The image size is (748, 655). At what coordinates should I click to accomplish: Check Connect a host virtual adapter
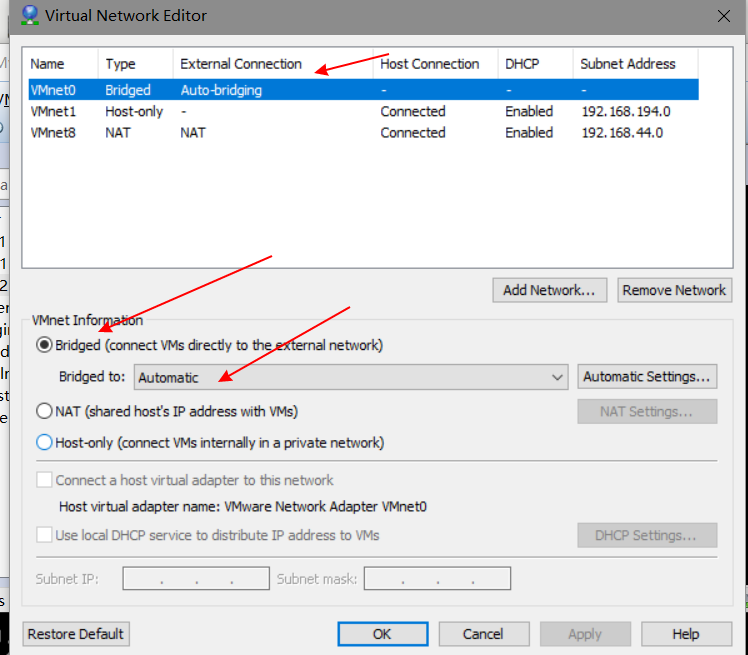click(x=44, y=480)
